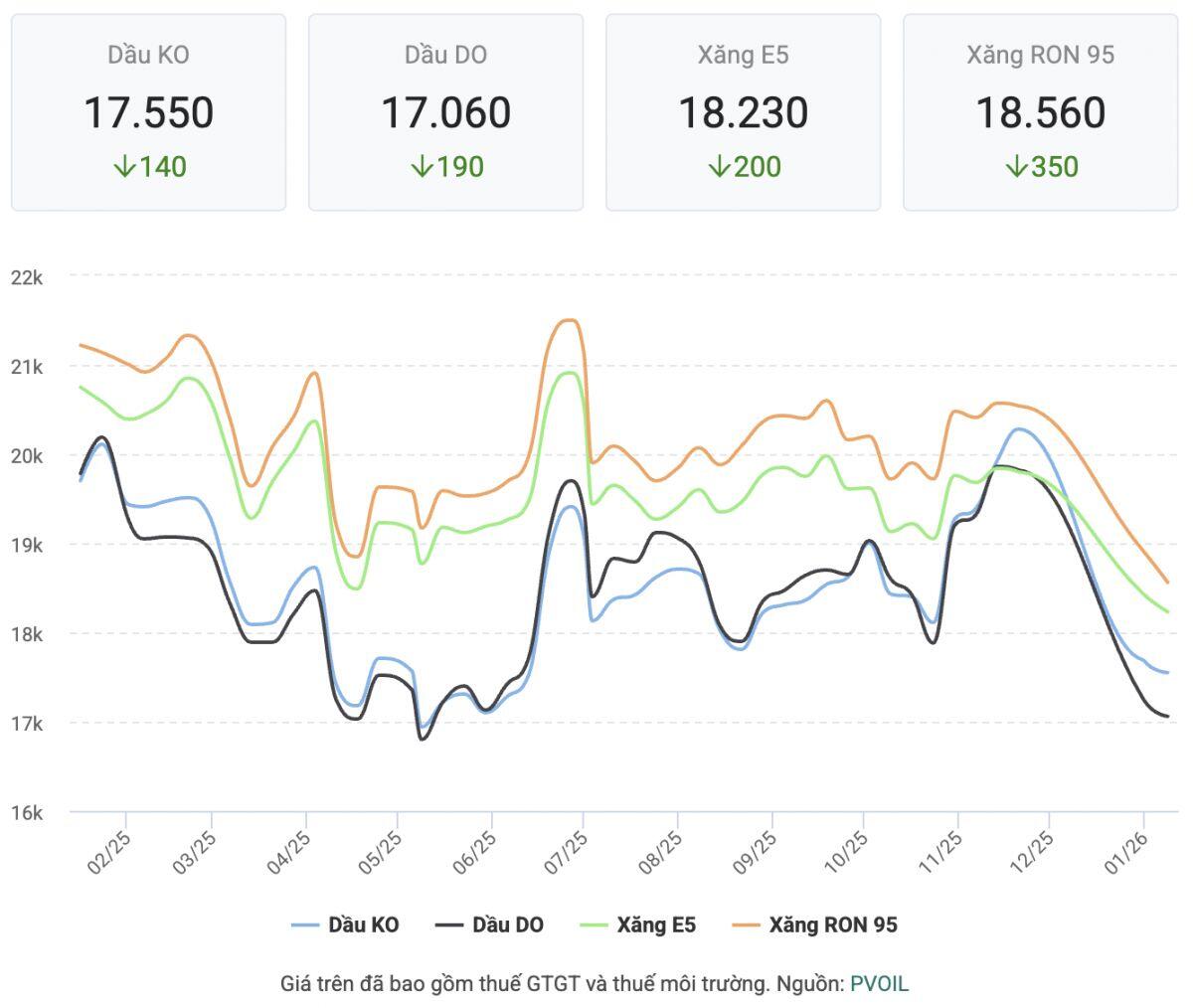Image resolution: width=1193 pixels, height=1008 pixels.
Task: Click the Dầu KO price card
Action: pos(148,111)
